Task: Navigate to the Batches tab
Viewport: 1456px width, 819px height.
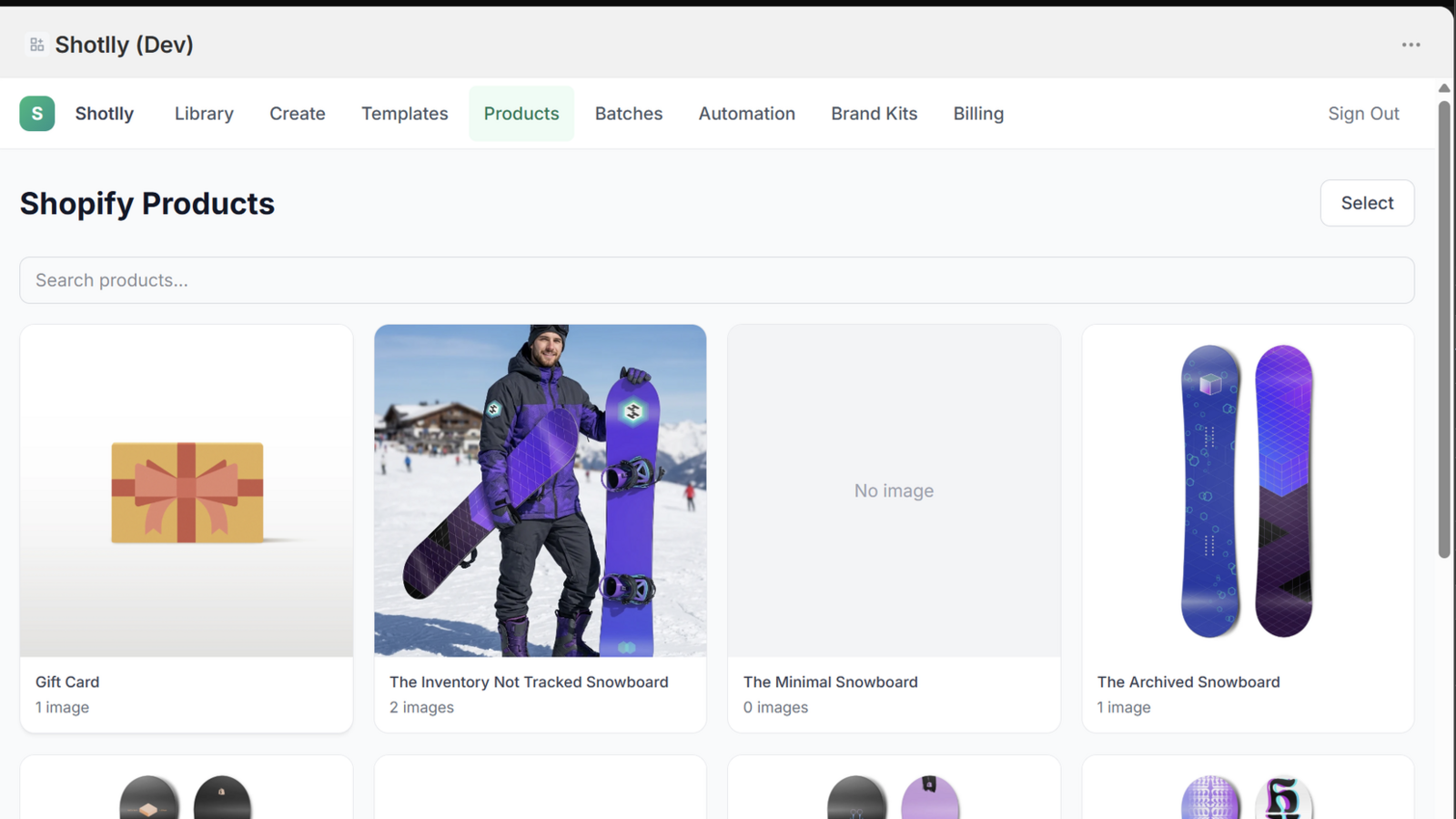Action: point(629,114)
